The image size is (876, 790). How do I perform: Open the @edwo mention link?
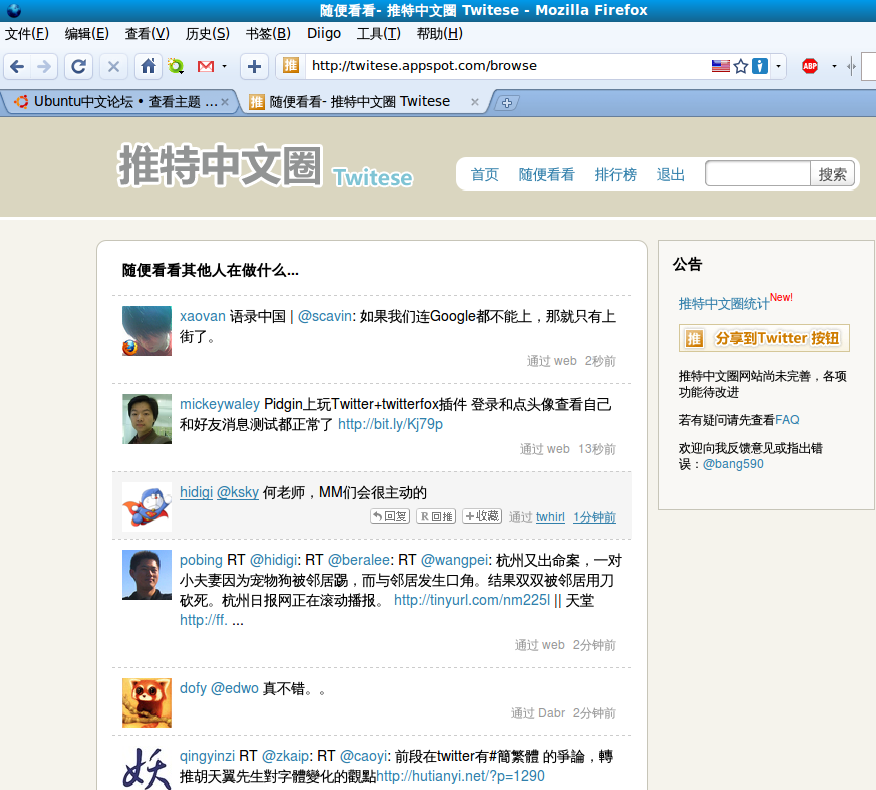(235, 688)
